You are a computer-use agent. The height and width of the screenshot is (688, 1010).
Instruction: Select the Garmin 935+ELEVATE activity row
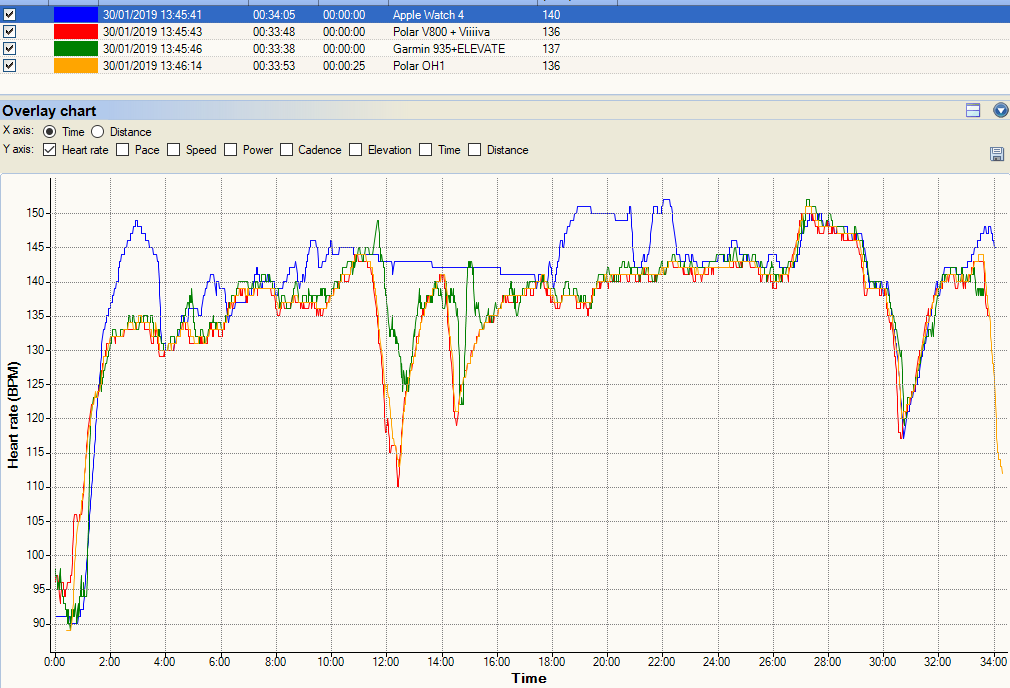[x=448, y=49]
